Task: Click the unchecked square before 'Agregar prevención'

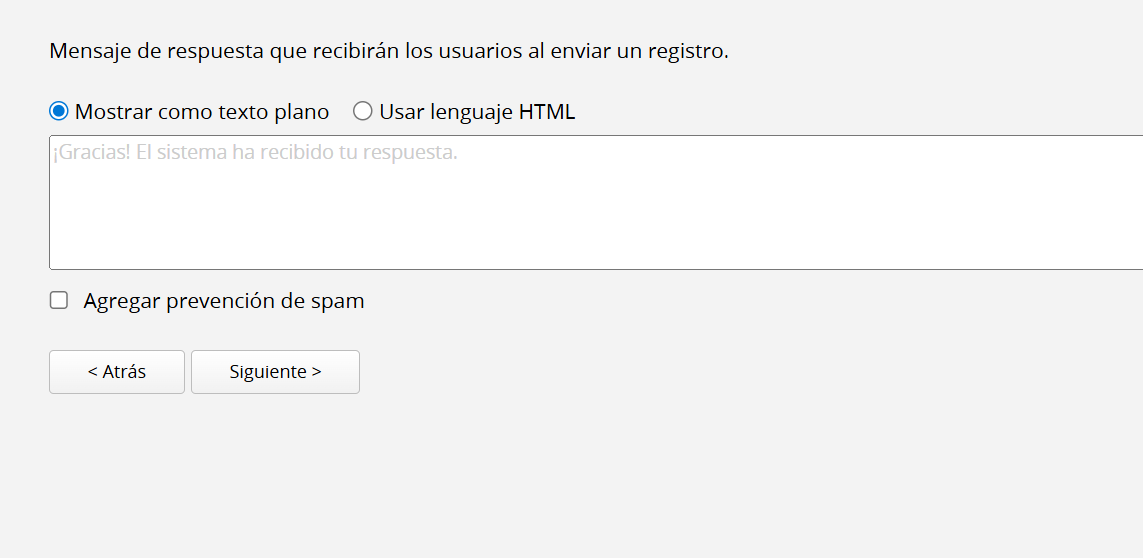Action: tap(59, 301)
